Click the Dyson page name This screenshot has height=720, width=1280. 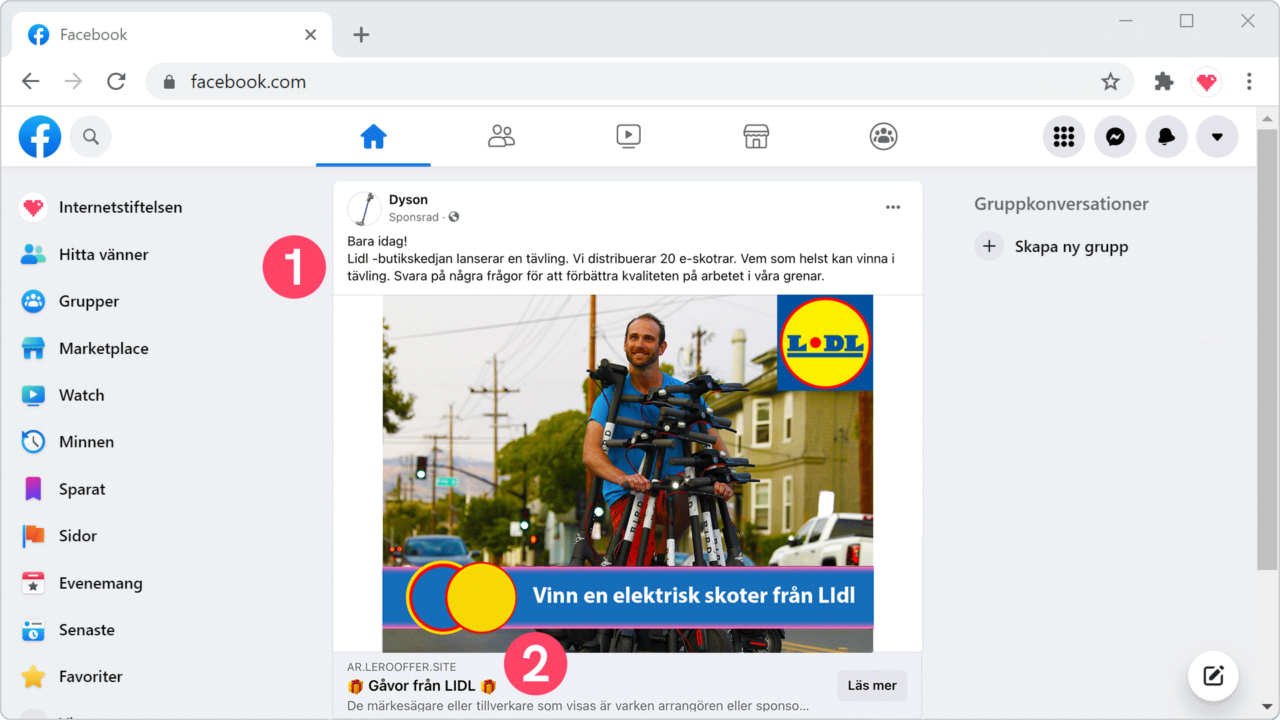(408, 200)
